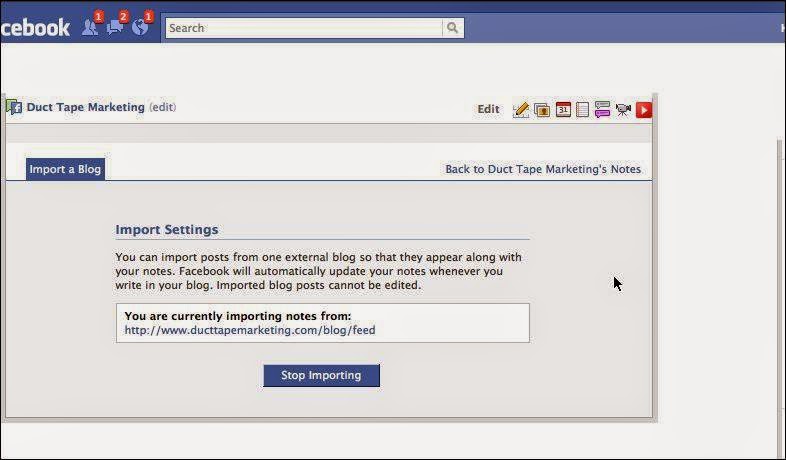Select the Import a Blog tab
This screenshot has height=460, width=786.
coord(65,169)
